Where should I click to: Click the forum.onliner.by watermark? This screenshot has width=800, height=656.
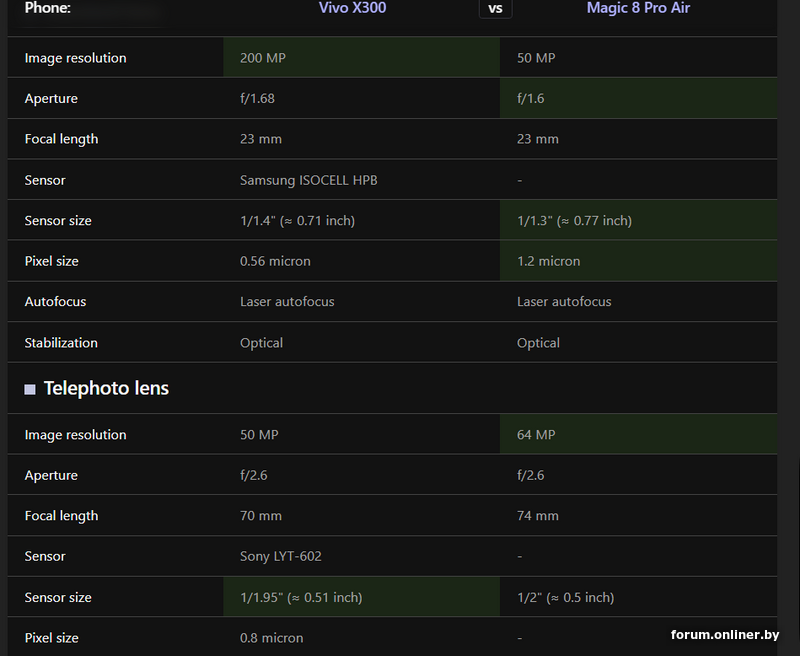tap(724, 634)
